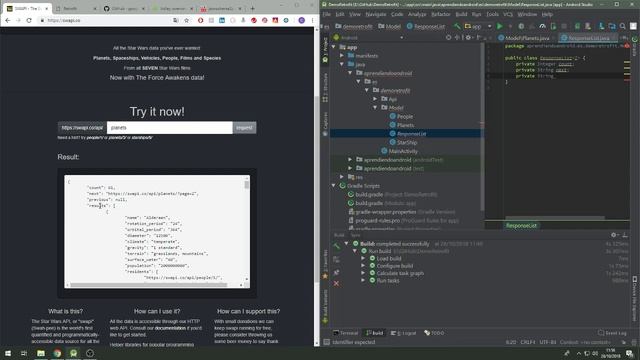Click the red X close icon in build panel
Viewport: 640px width, 360px height.
[x=336, y=283]
